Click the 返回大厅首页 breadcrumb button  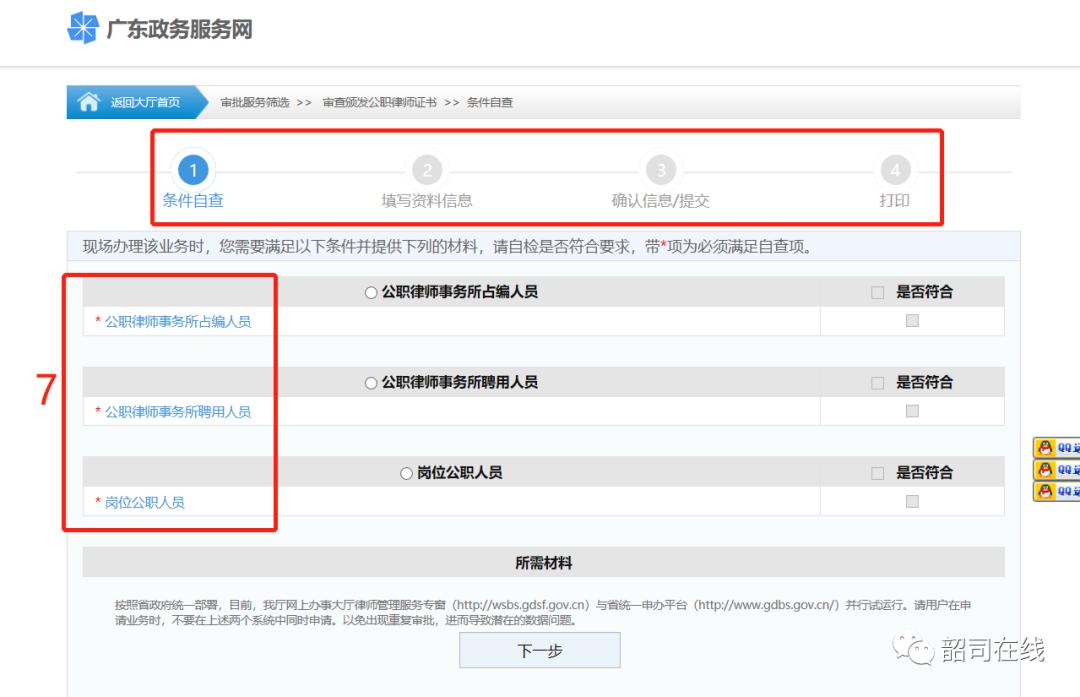click(137, 102)
